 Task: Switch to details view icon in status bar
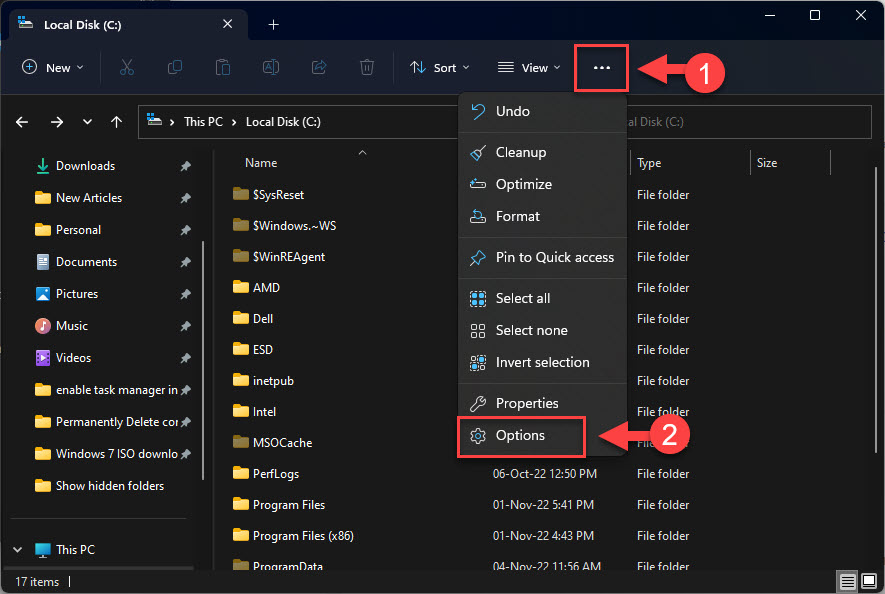(x=847, y=581)
